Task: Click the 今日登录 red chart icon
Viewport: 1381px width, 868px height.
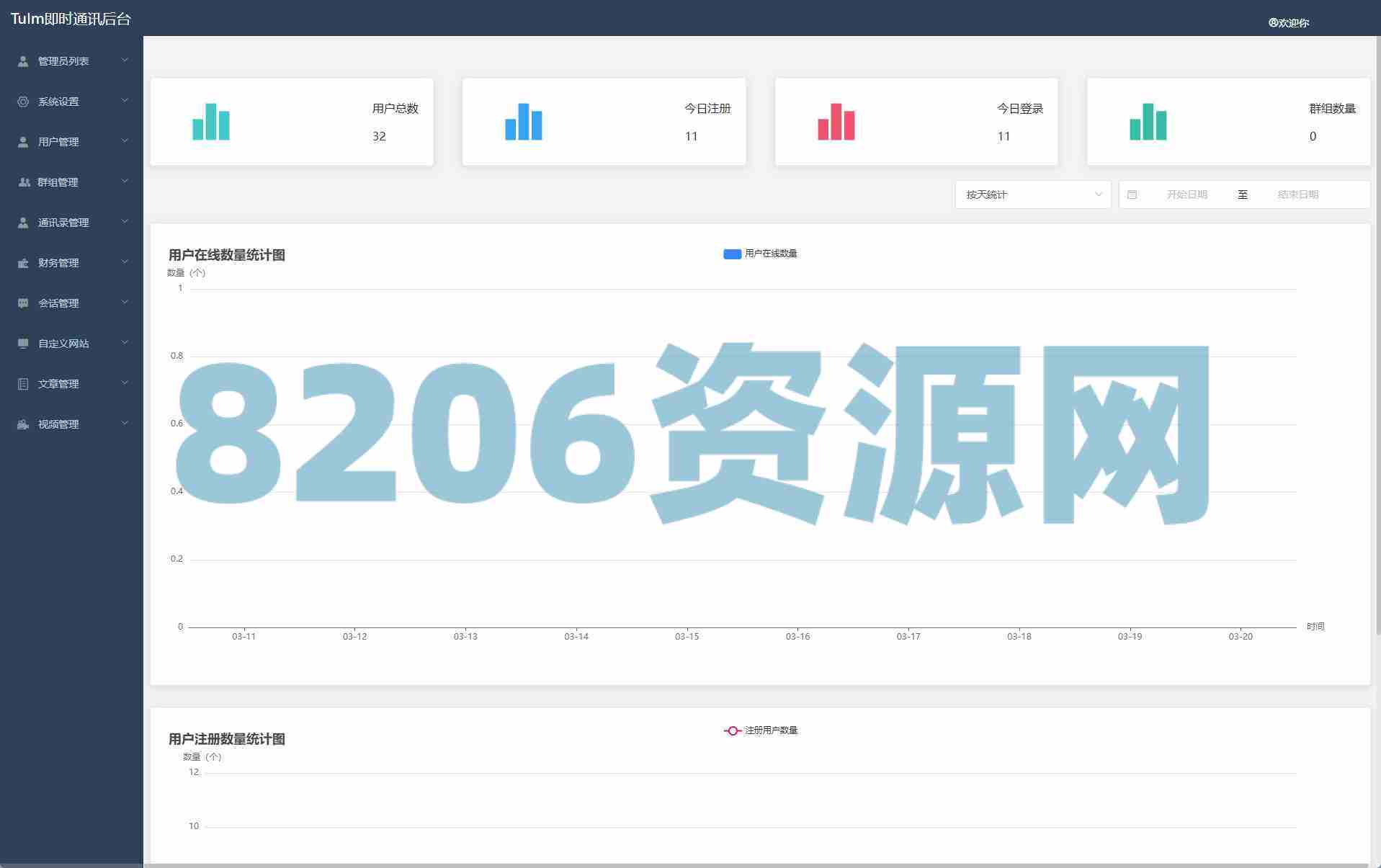Action: pos(836,122)
